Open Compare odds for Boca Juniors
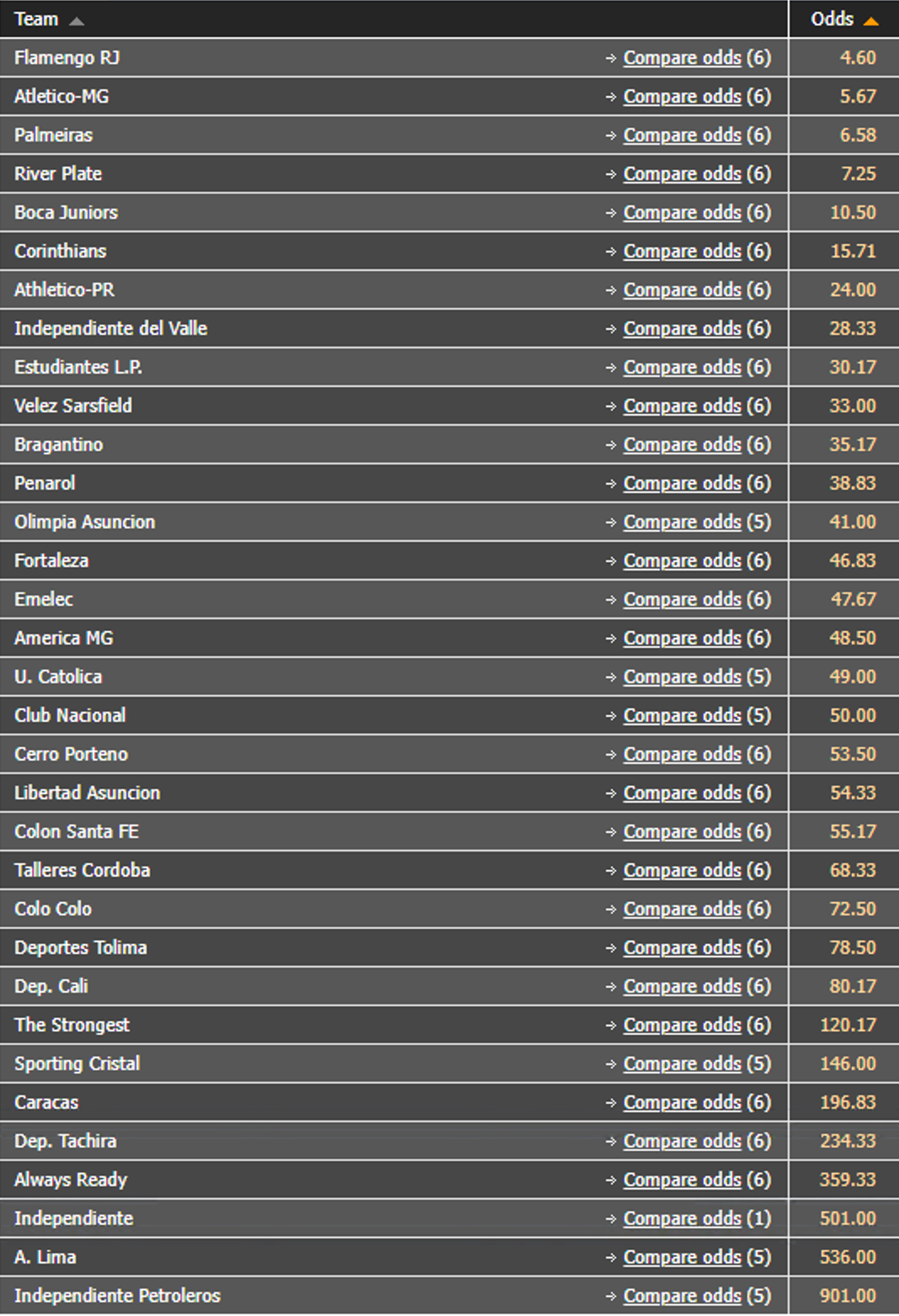 click(x=682, y=213)
